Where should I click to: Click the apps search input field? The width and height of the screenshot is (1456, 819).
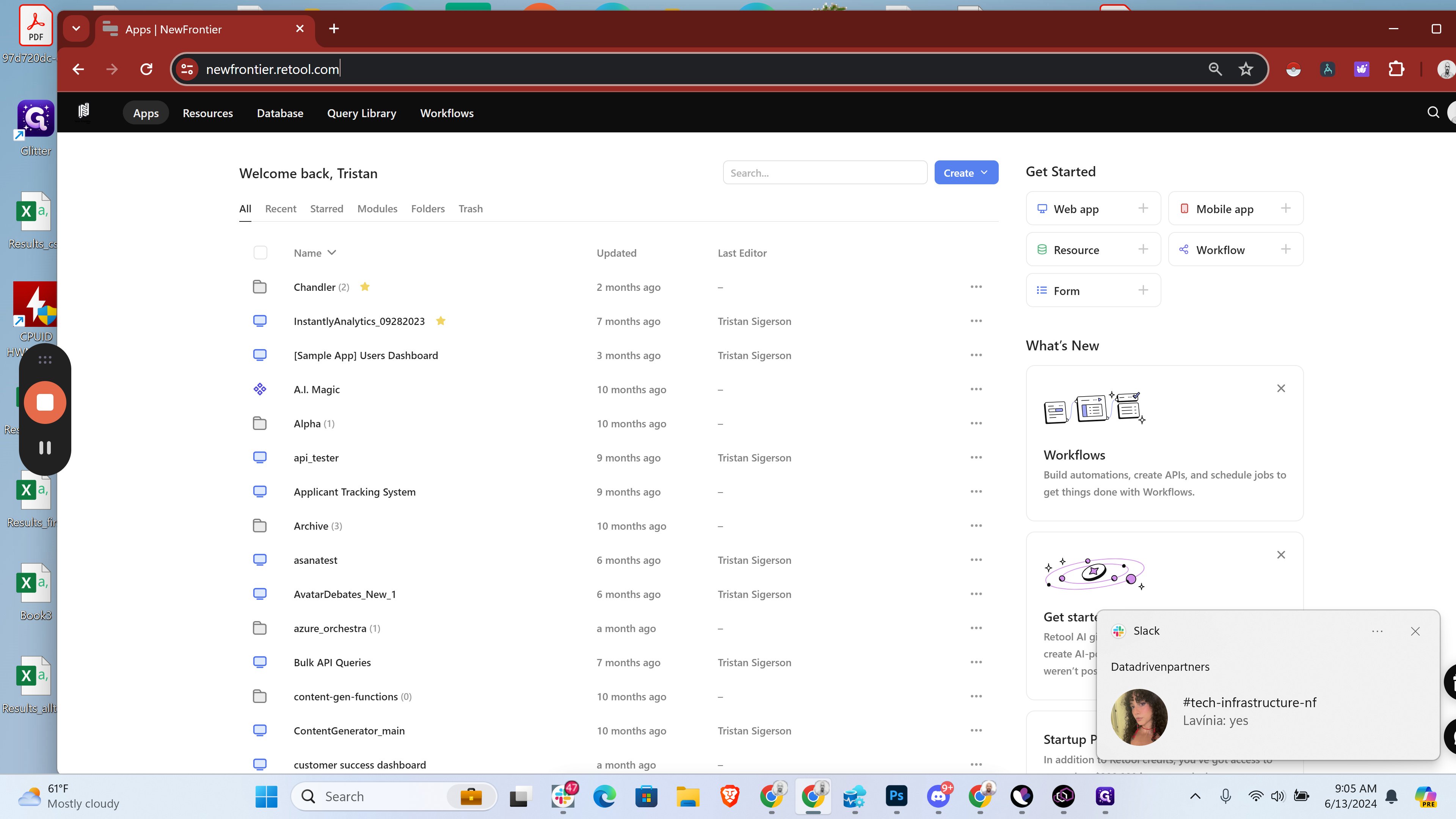click(x=825, y=173)
